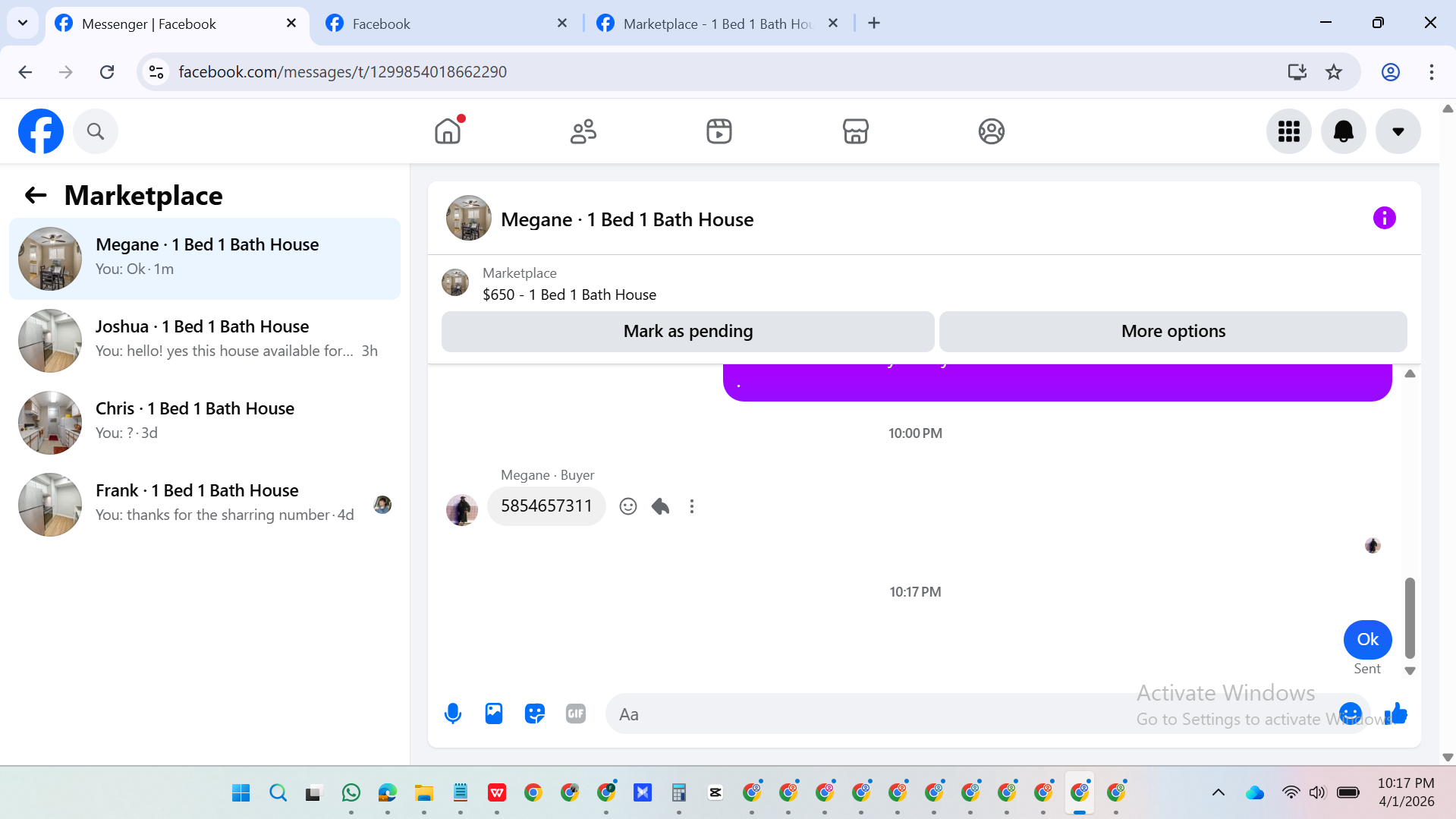
Task: Click the chat scrollbar thumb
Action: click(1410, 618)
